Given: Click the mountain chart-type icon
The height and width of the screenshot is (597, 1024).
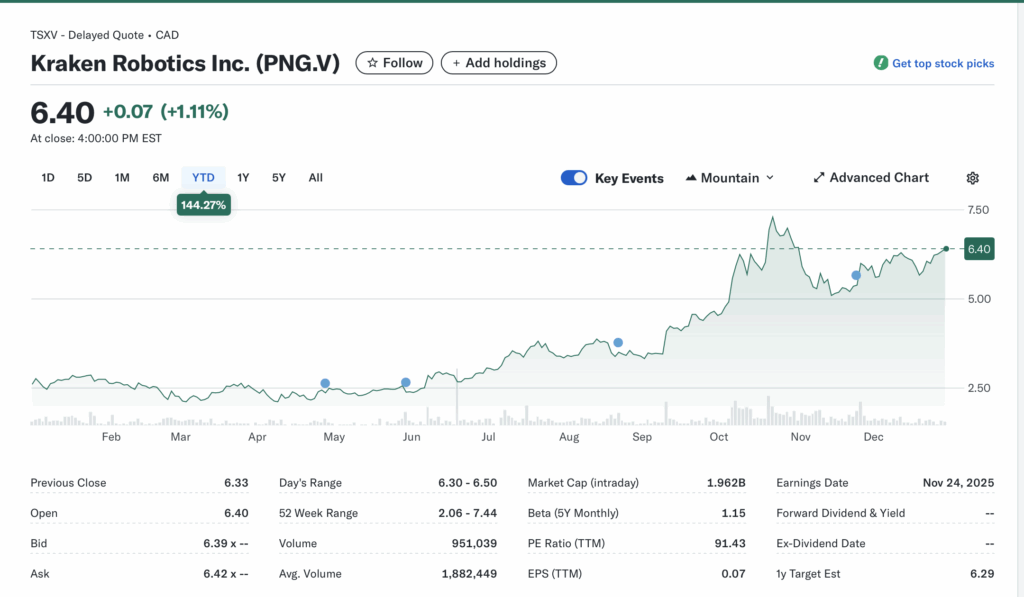Looking at the screenshot, I should 690,177.
